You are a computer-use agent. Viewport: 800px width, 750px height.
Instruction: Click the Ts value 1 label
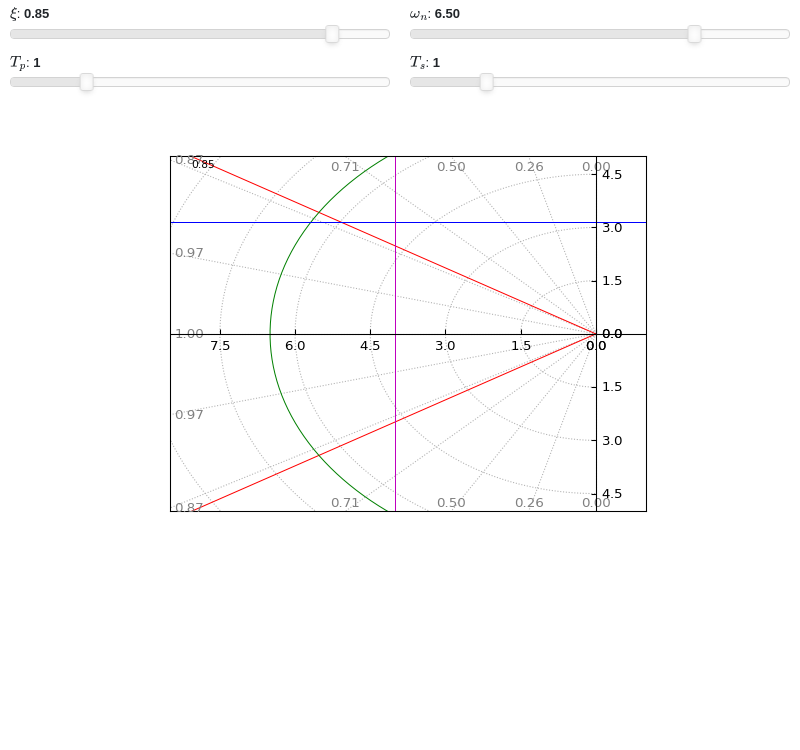coord(436,63)
